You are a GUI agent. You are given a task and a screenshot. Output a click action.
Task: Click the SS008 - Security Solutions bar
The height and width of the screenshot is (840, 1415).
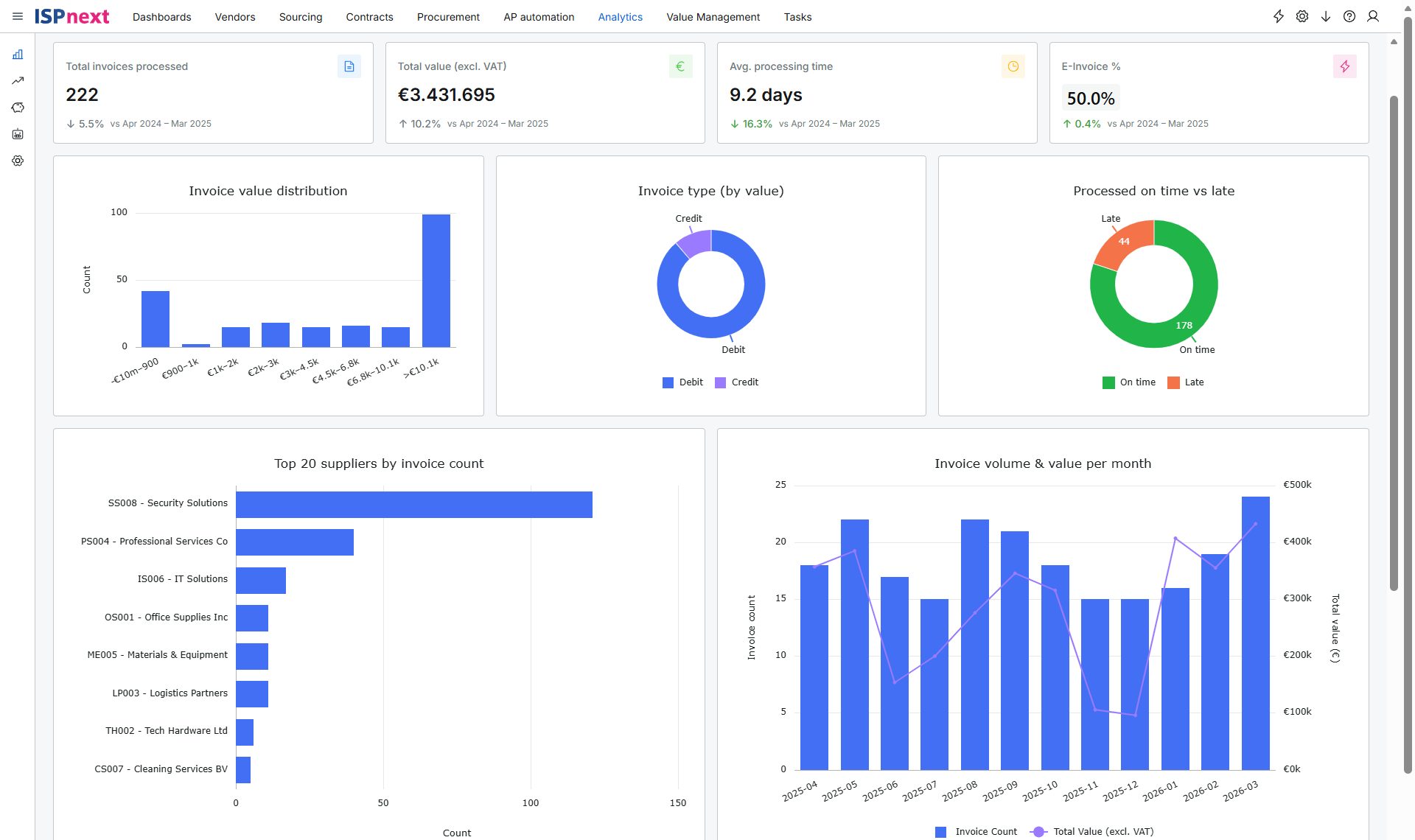point(414,505)
